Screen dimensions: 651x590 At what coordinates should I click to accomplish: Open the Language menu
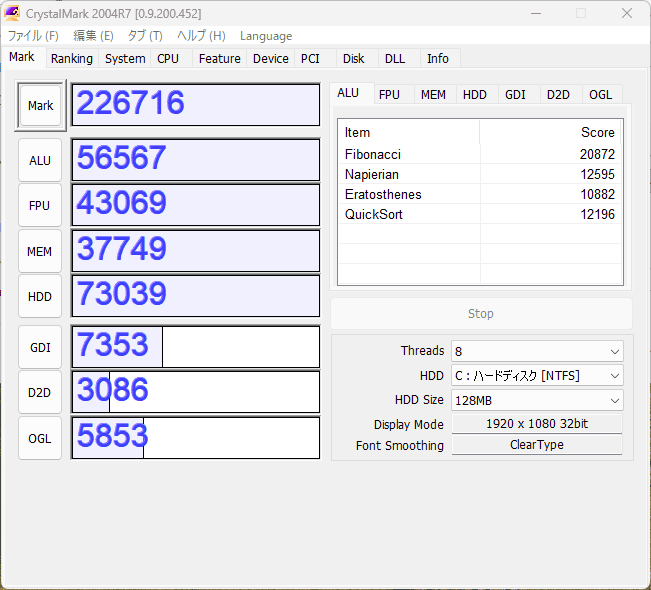(x=266, y=36)
